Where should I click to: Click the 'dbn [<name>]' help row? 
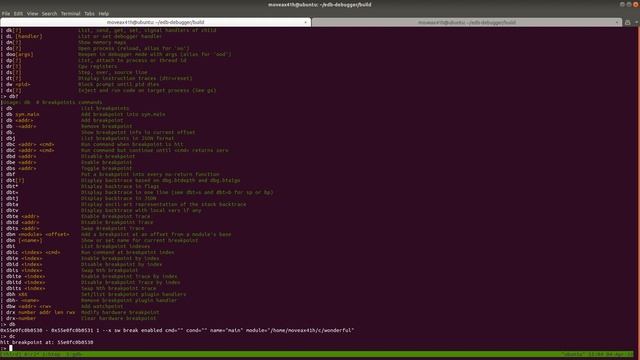pos(99,240)
